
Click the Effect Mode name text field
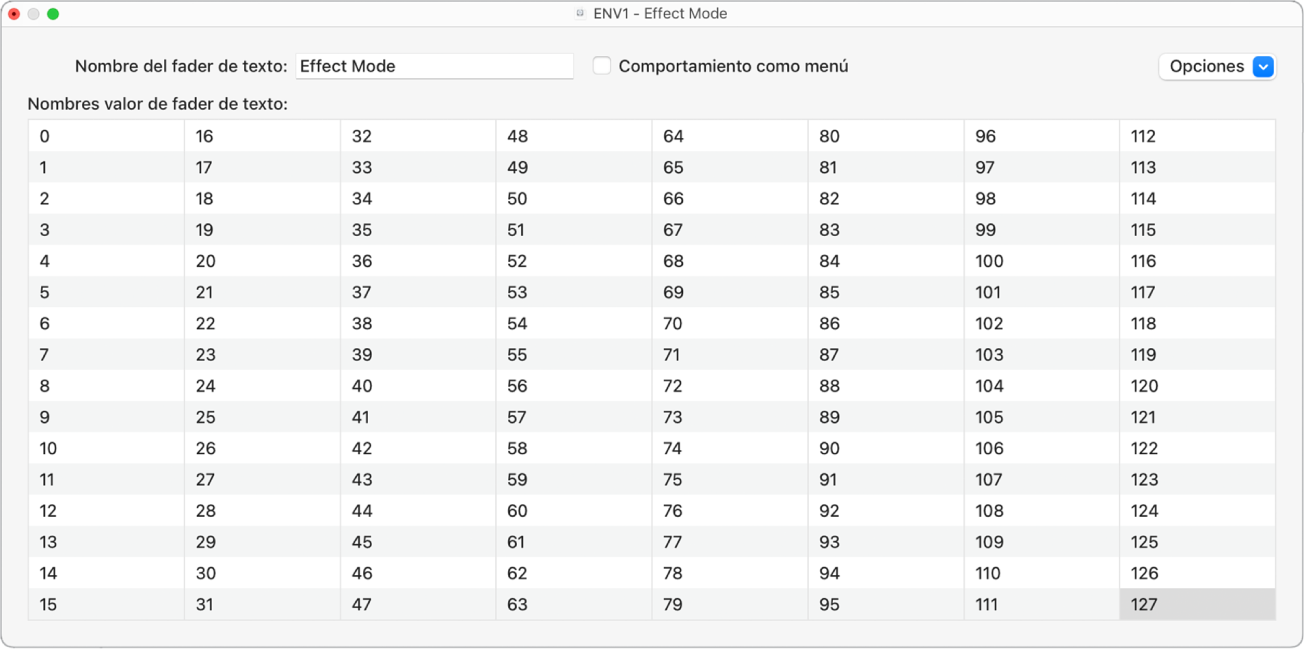click(434, 66)
